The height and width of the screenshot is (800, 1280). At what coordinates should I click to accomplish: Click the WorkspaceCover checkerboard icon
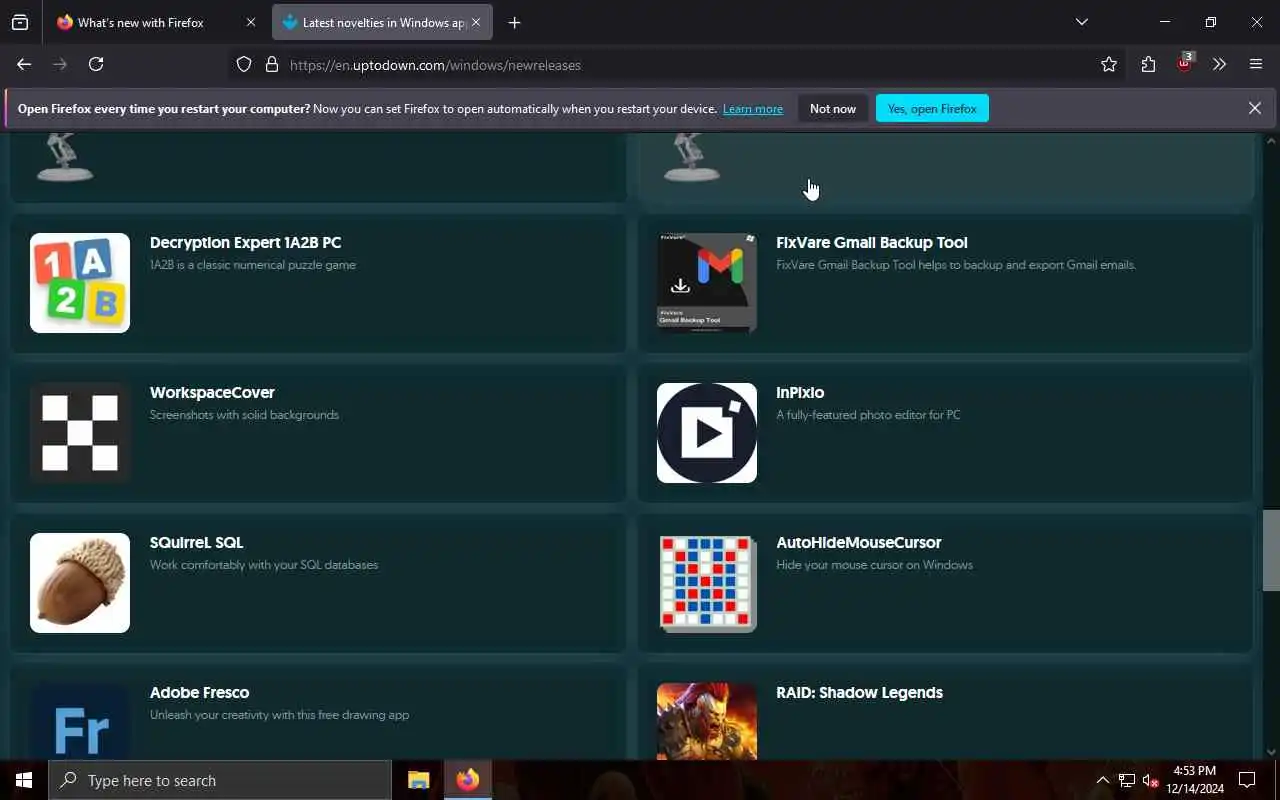(80, 433)
